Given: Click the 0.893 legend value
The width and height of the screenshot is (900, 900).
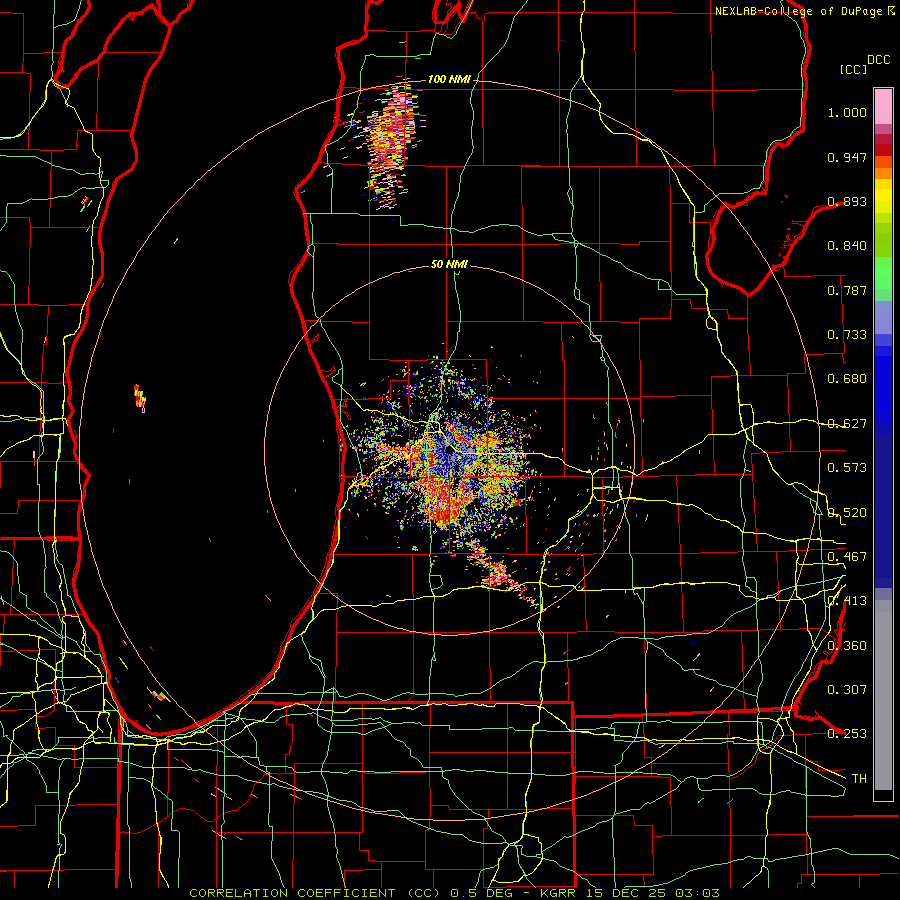Looking at the screenshot, I should (x=847, y=201).
